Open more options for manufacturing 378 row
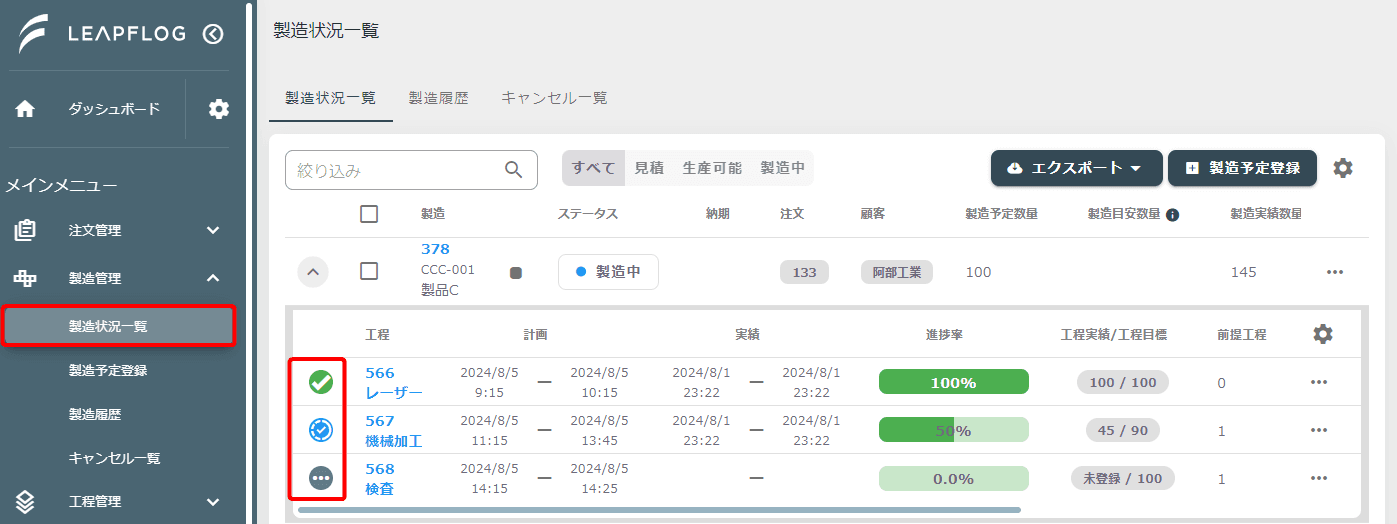This screenshot has height=524, width=1397. pyautogui.click(x=1335, y=272)
